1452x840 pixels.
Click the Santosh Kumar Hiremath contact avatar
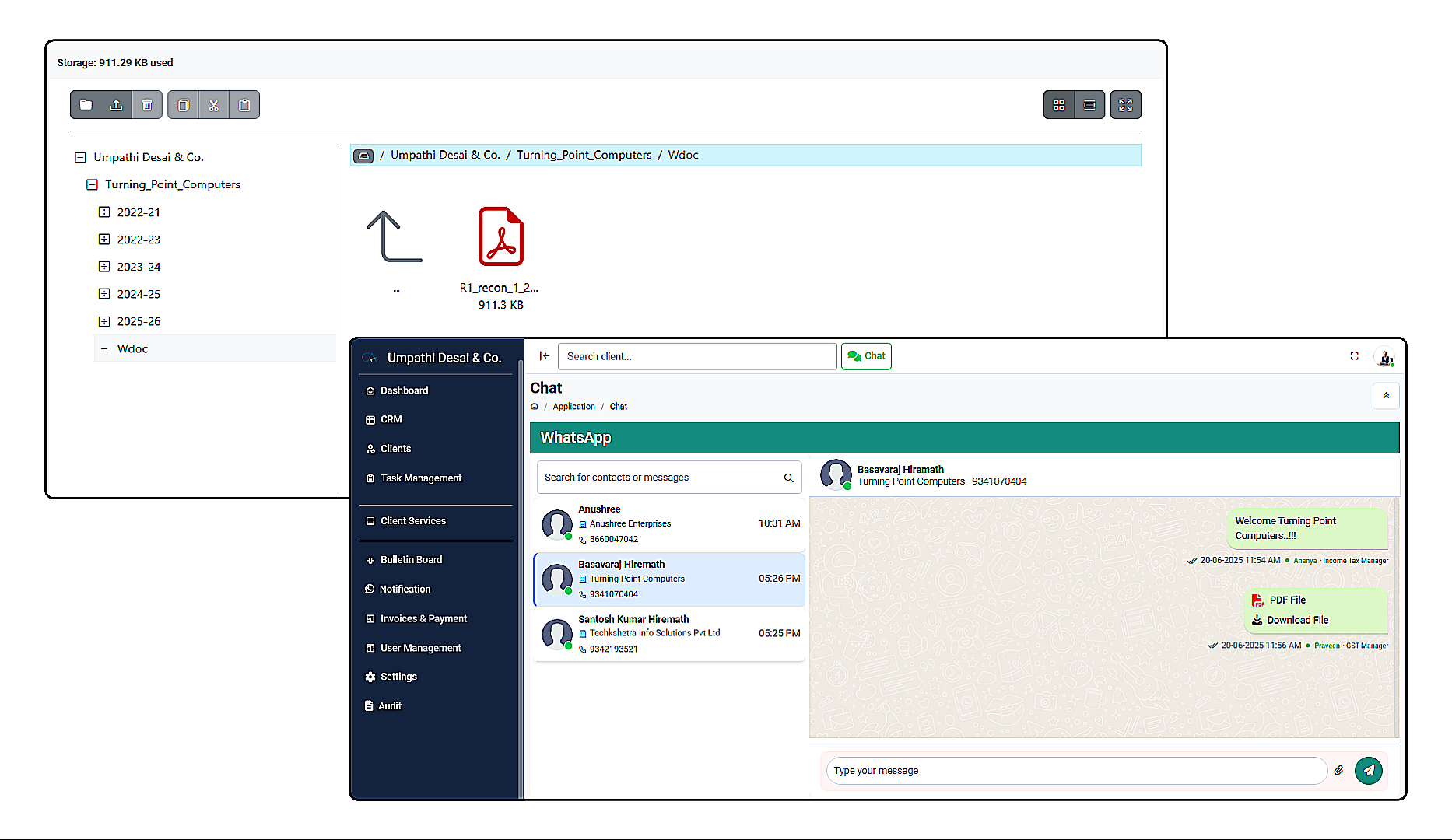(557, 634)
